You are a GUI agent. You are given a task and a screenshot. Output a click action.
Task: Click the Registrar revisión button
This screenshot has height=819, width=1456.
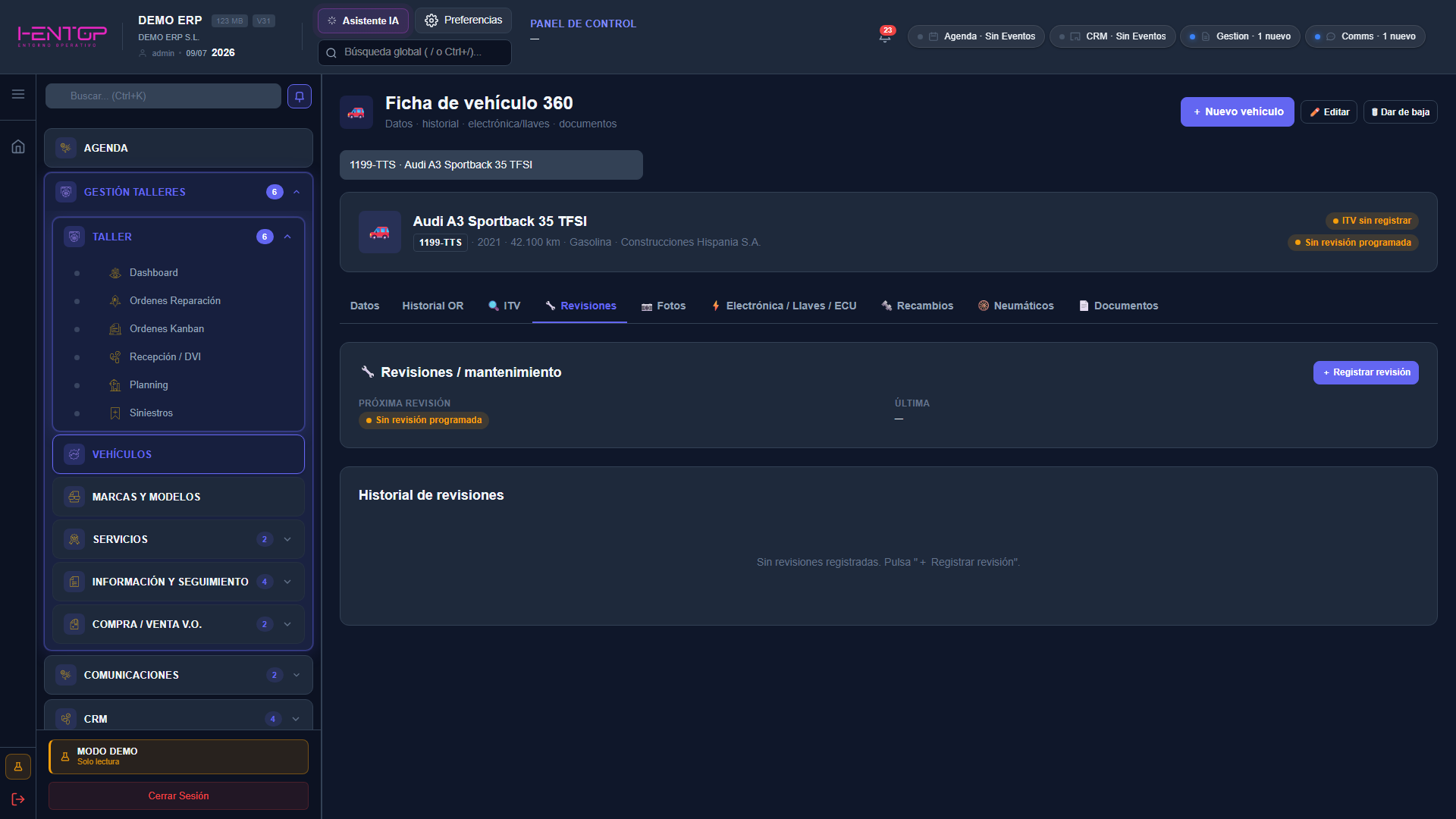pyautogui.click(x=1366, y=372)
